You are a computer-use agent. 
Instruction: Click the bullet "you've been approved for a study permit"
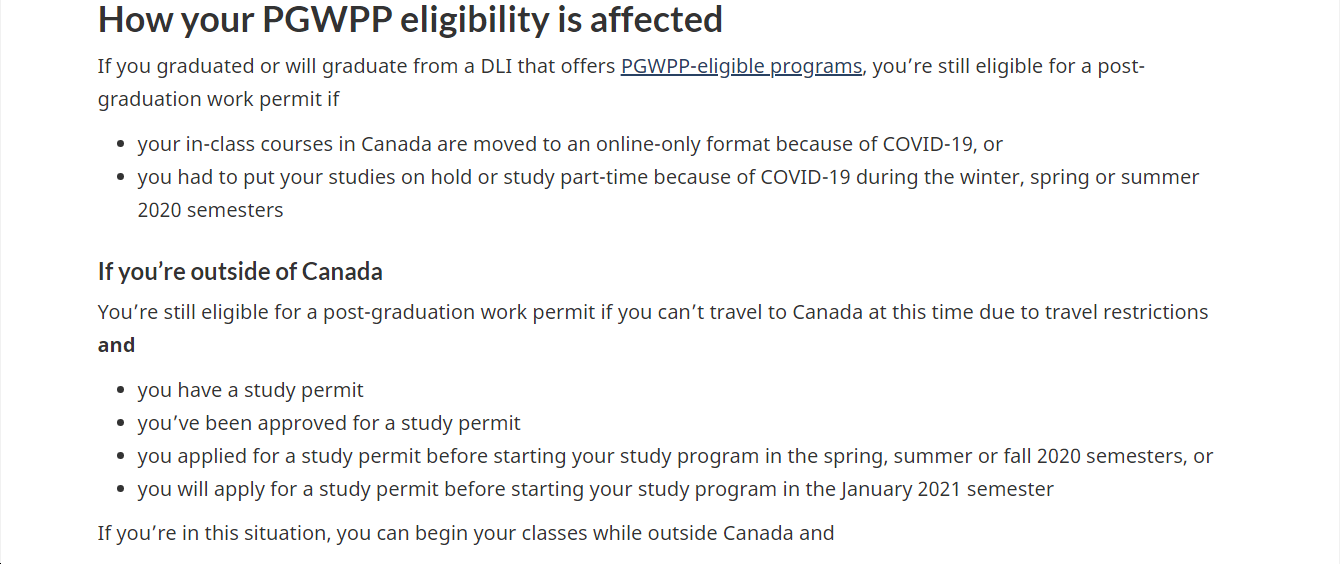tap(329, 423)
